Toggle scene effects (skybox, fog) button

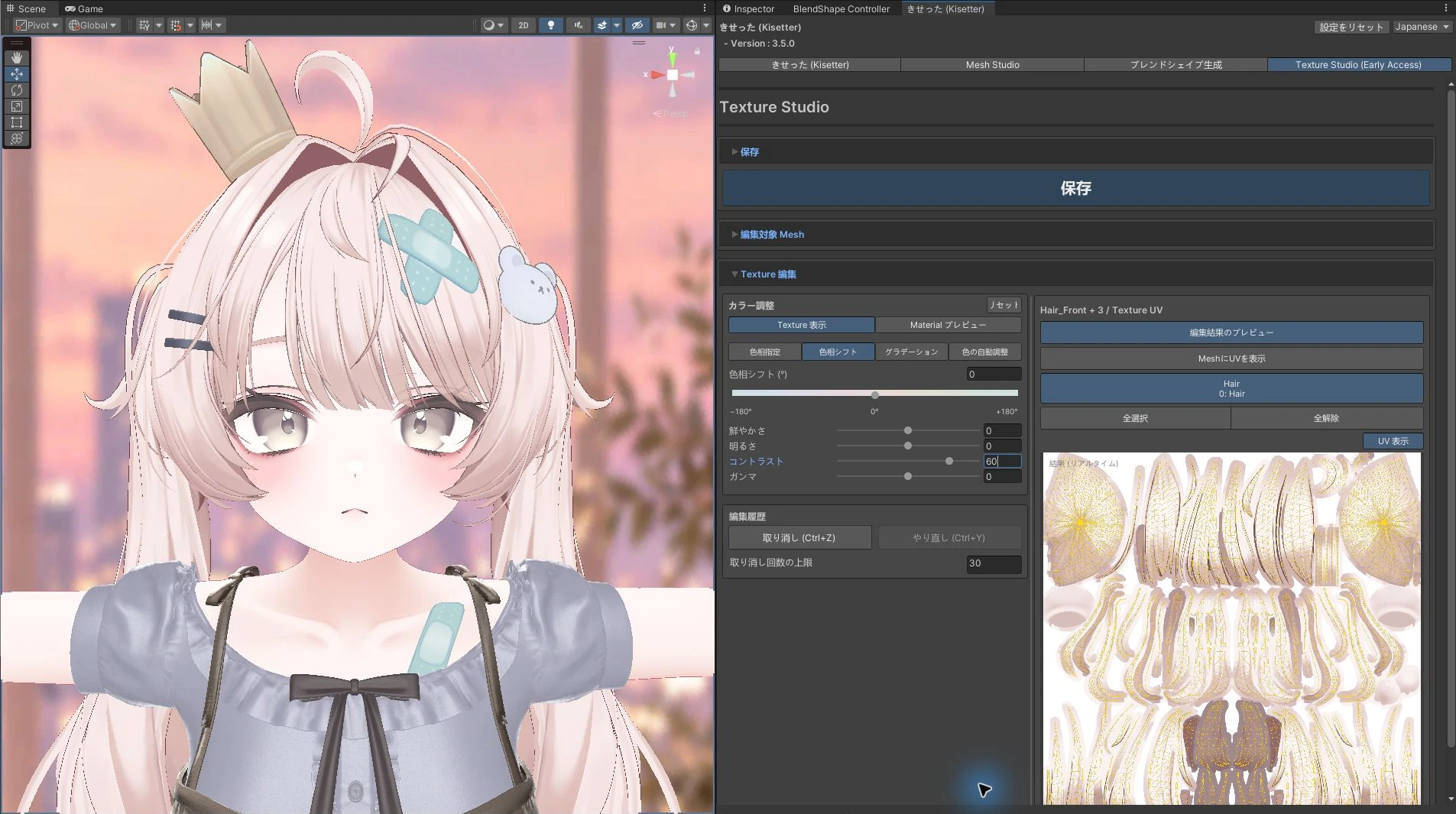point(602,25)
